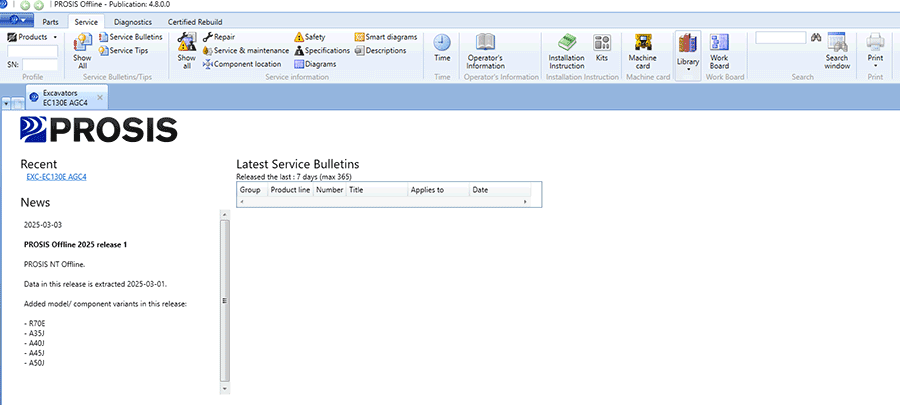Open Installation Instruction
The height and width of the screenshot is (405, 900).
(567, 50)
